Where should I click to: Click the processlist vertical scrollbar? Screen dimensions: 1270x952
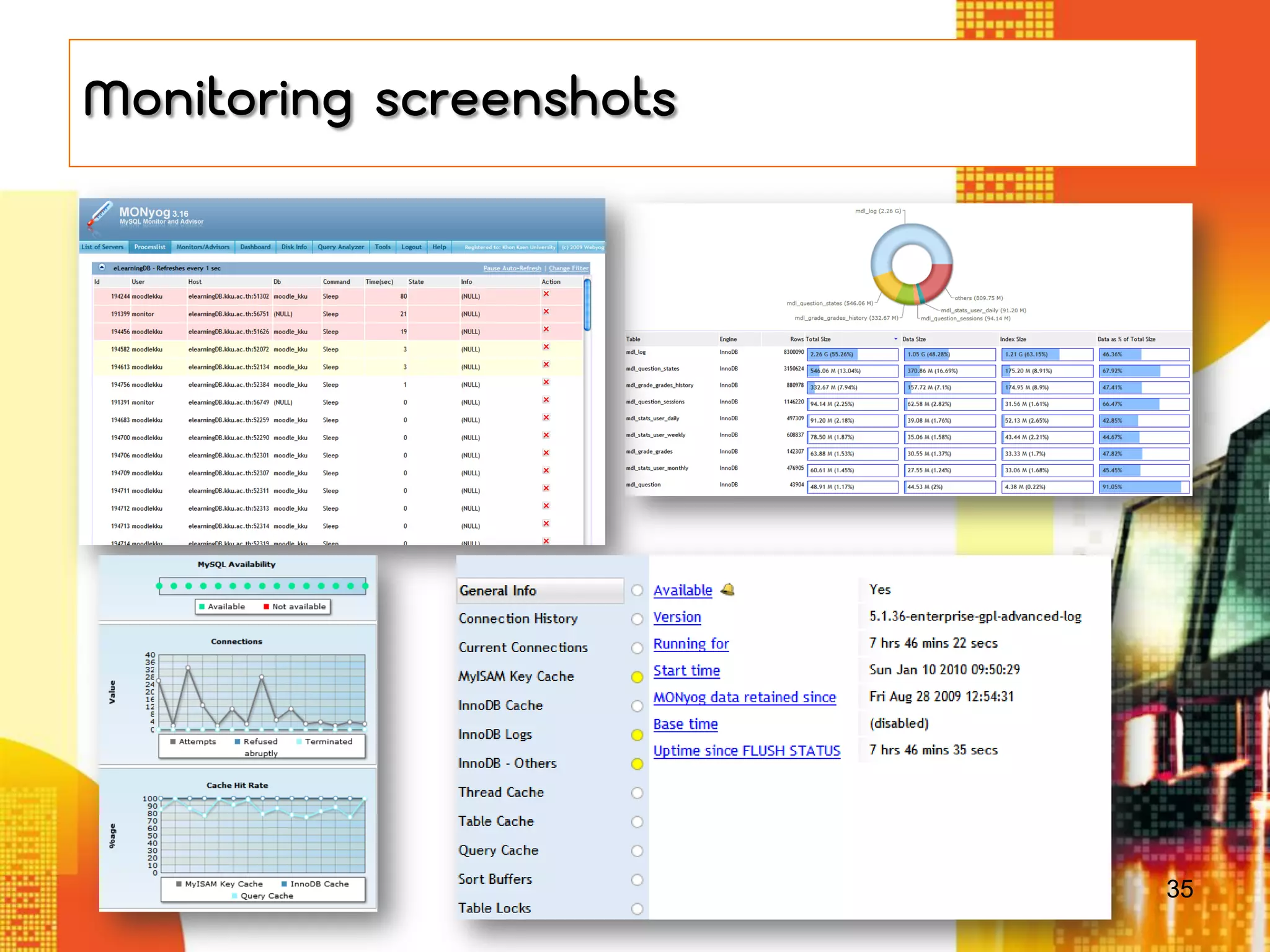(x=587, y=305)
